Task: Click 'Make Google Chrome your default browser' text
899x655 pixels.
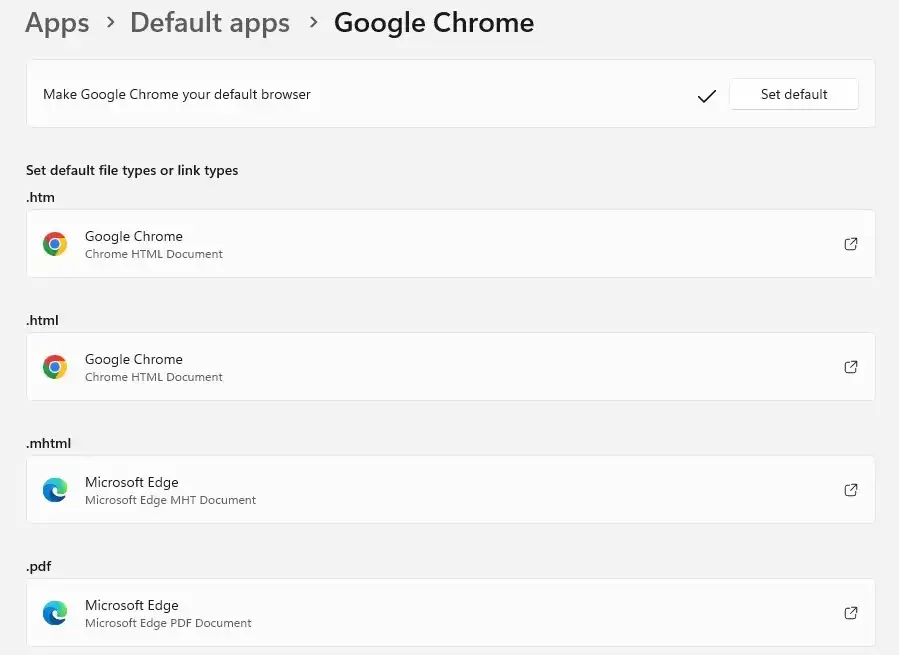Action: 177,94
